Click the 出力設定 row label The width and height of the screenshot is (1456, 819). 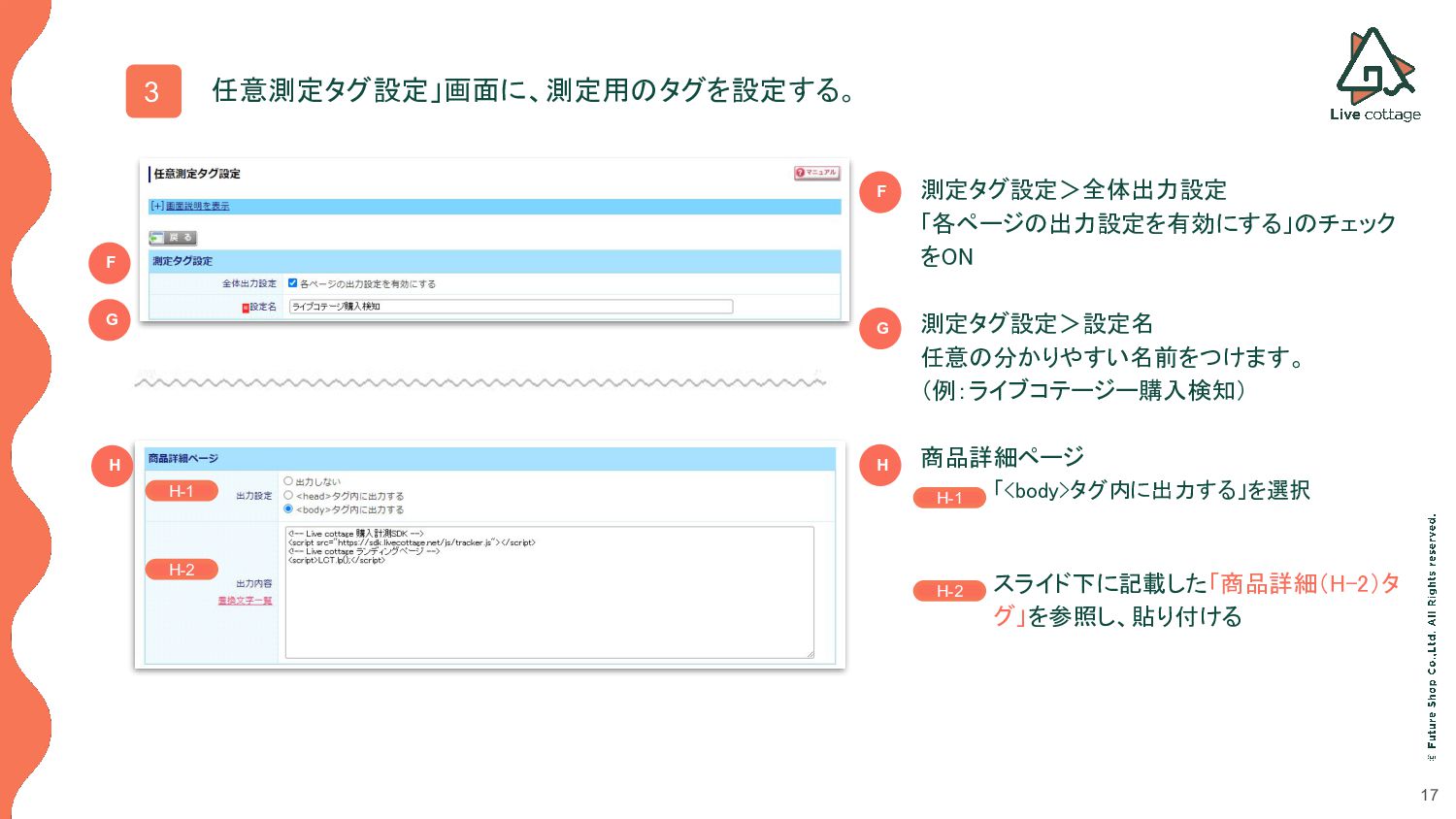pyautogui.click(x=254, y=496)
